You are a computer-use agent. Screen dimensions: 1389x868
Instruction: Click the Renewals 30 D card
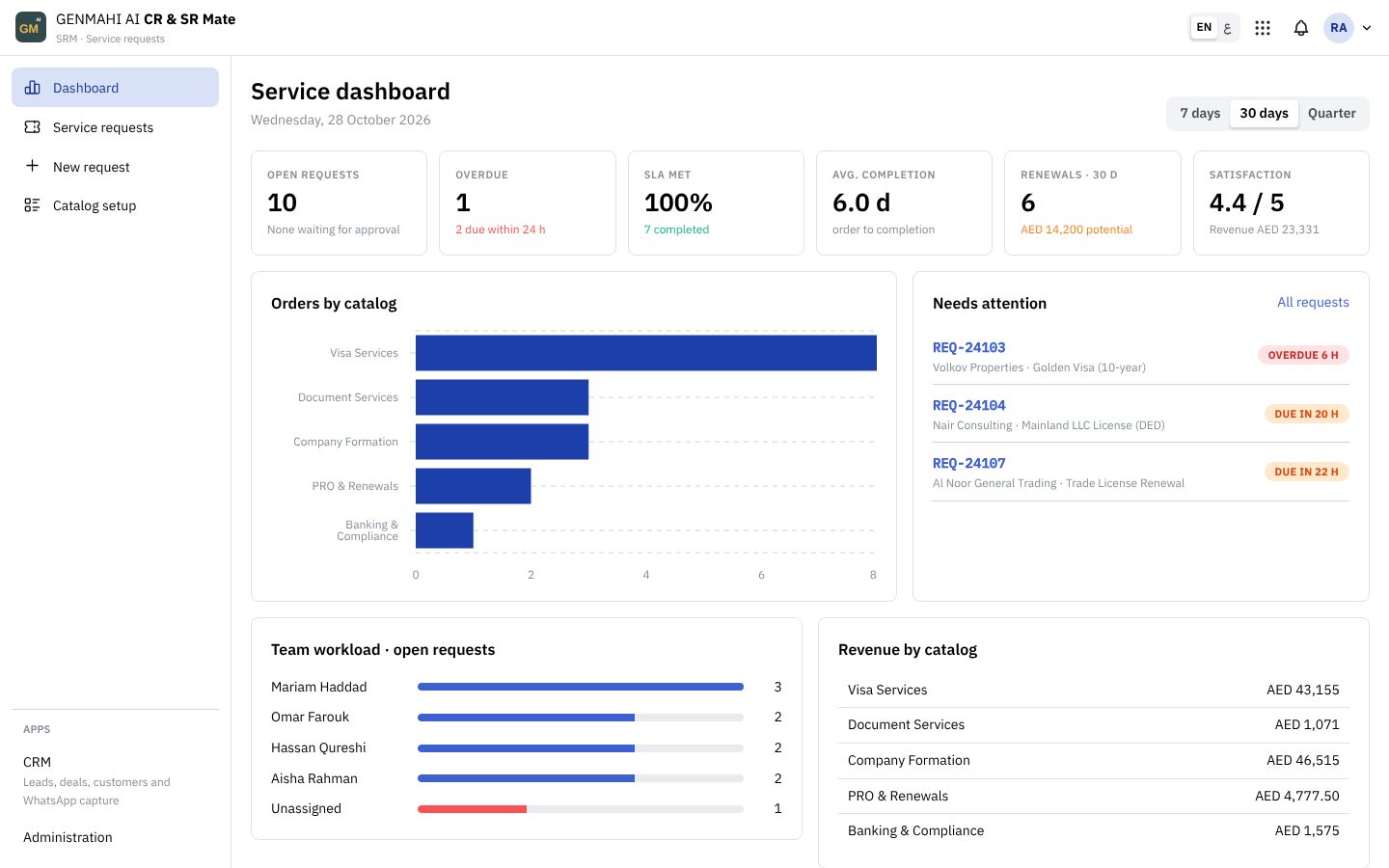click(x=1092, y=203)
